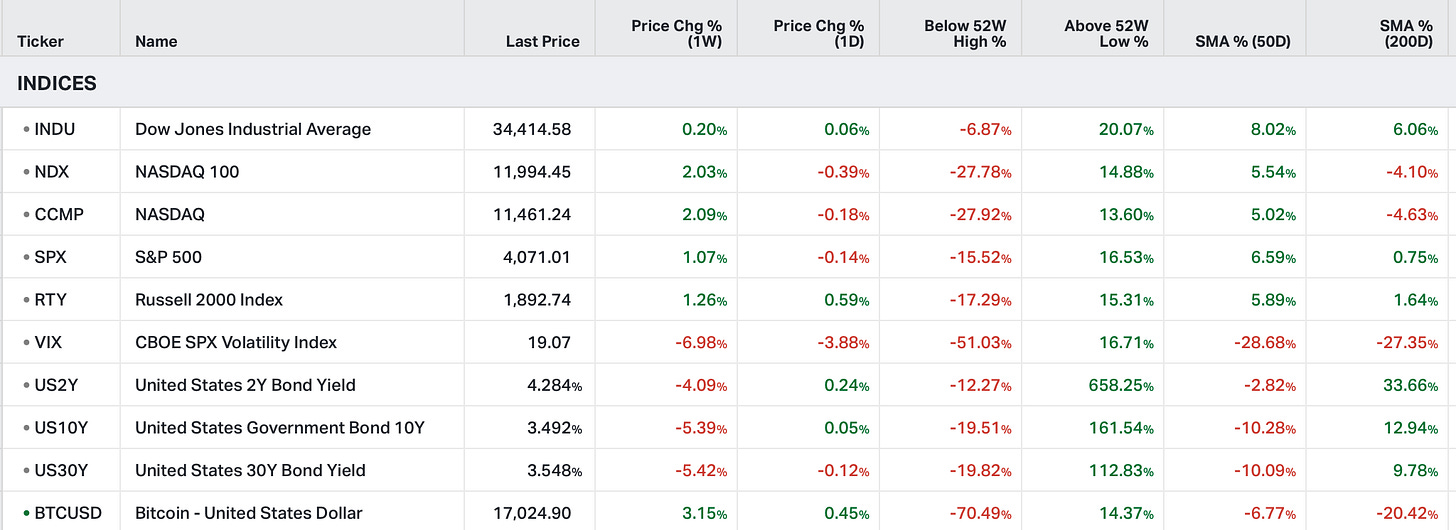The image size is (1456, 530).
Task: Sort by Below 52W High % header
Action: pos(965,33)
